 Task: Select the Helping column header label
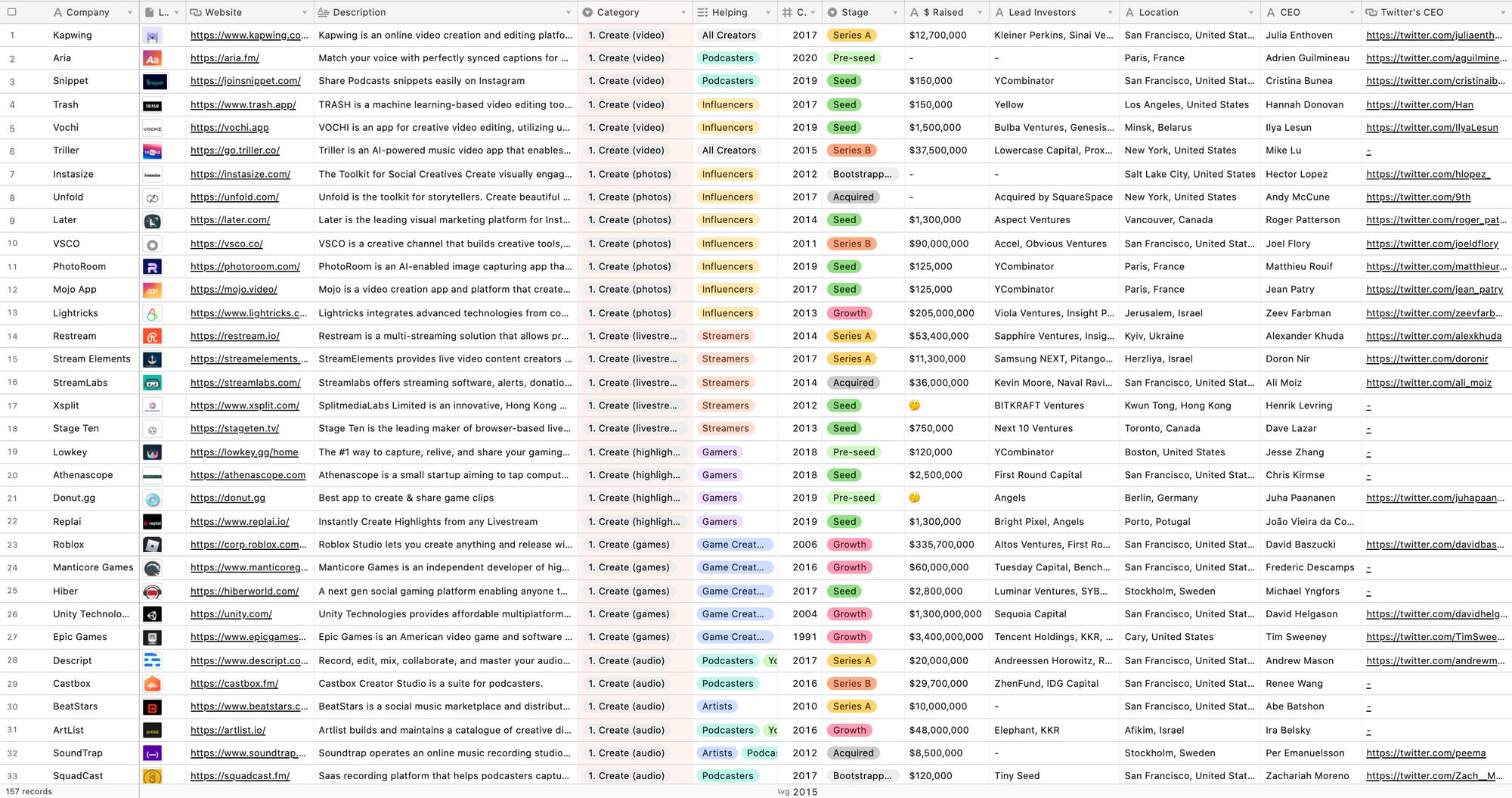click(x=729, y=12)
